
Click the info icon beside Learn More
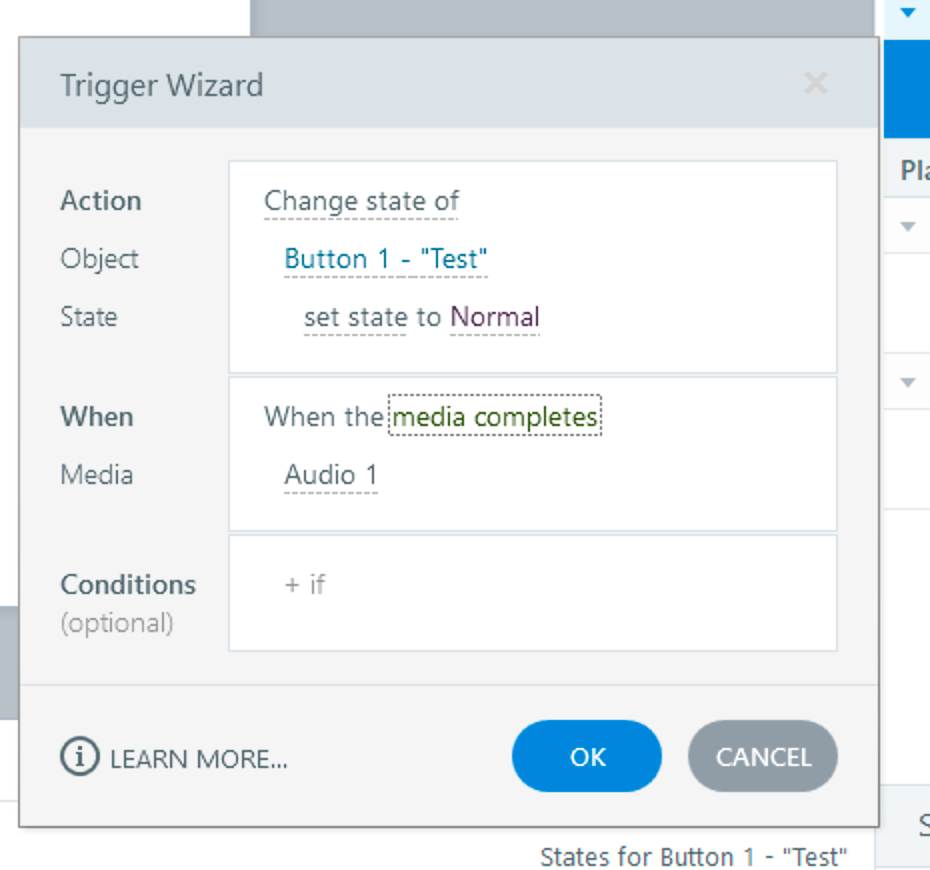pyautogui.click(x=79, y=757)
